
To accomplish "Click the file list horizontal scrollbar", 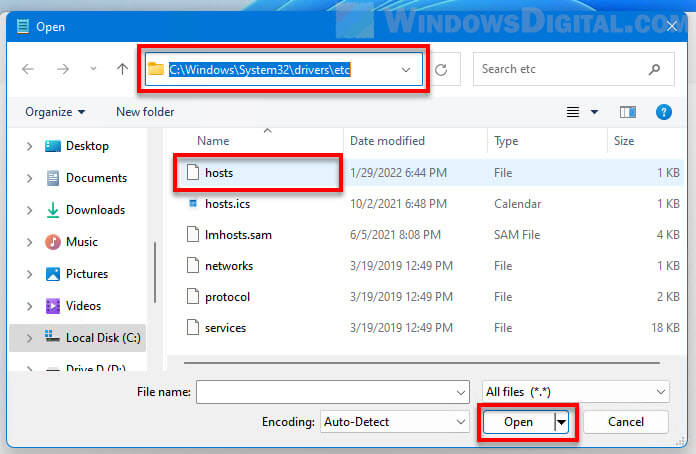I will [421, 363].
